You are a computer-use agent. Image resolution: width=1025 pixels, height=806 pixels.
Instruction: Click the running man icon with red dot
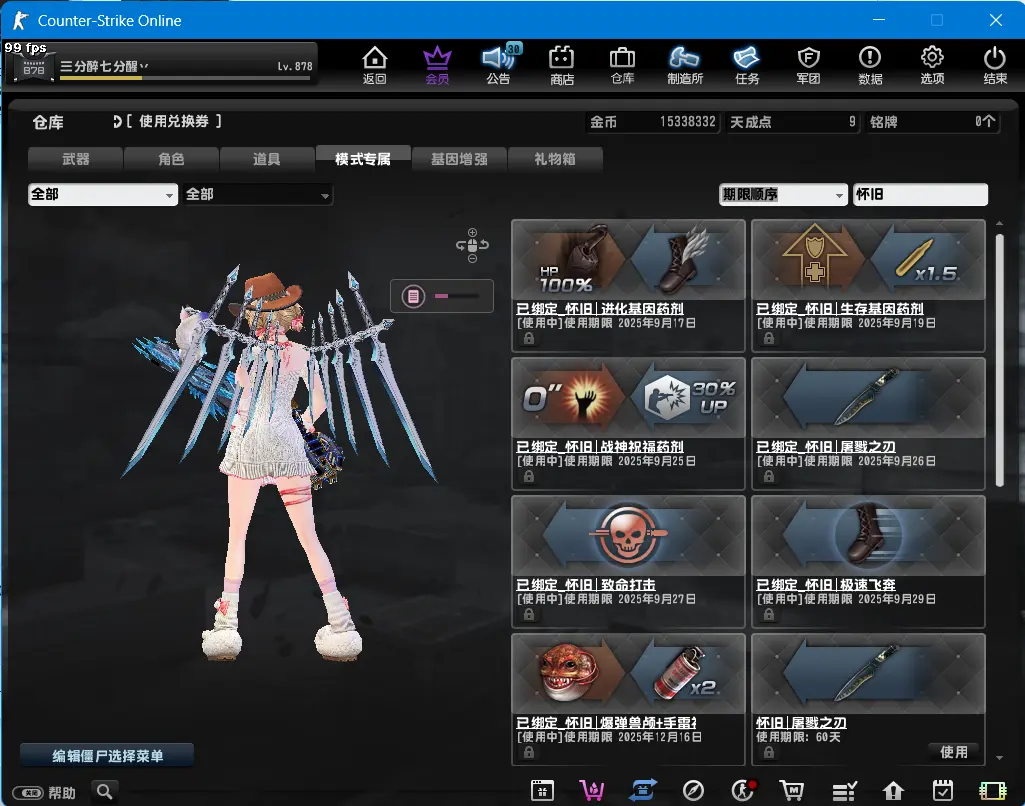(x=743, y=790)
